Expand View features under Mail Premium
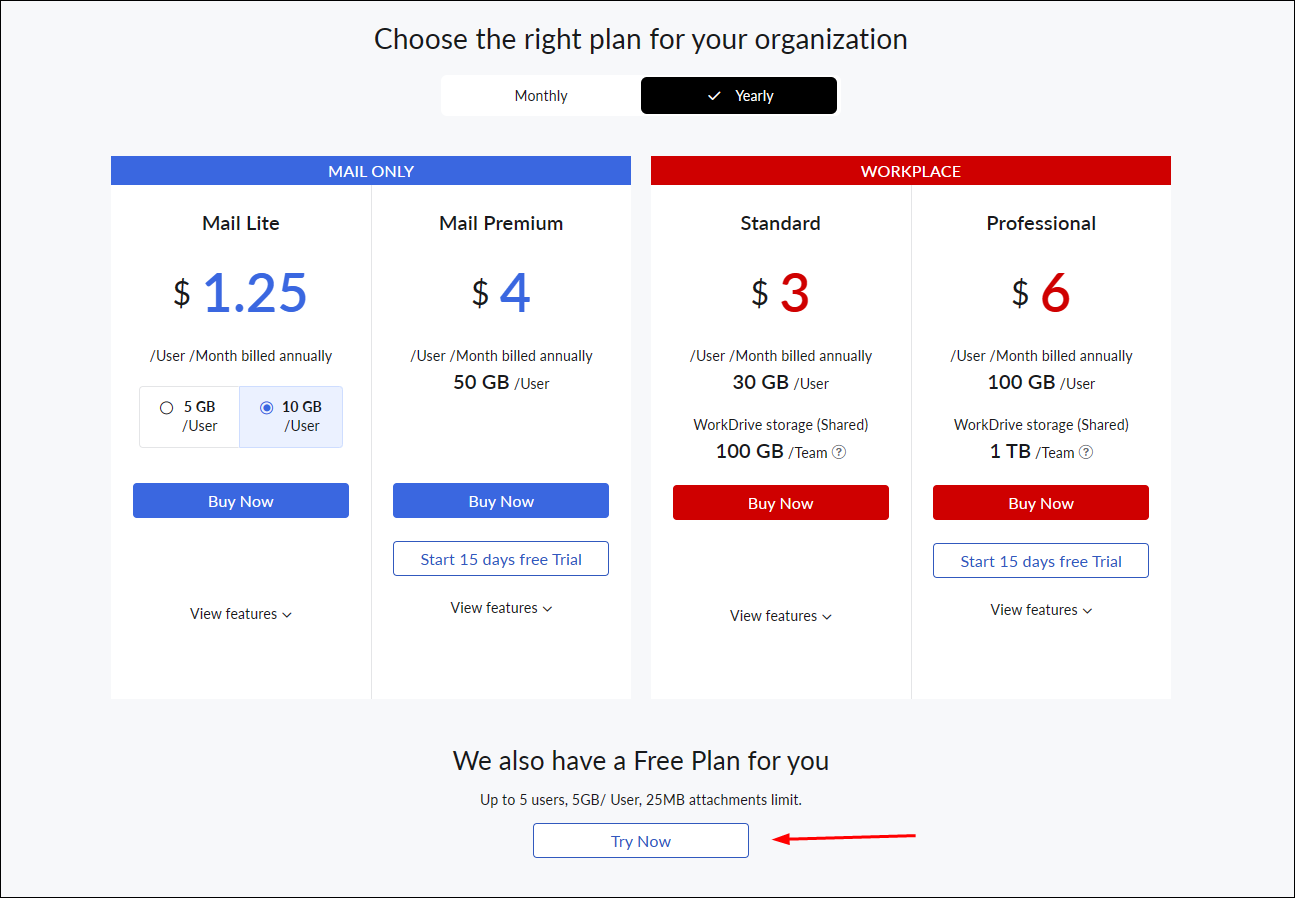The height and width of the screenshot is (898, 1295). coord(501,608)
